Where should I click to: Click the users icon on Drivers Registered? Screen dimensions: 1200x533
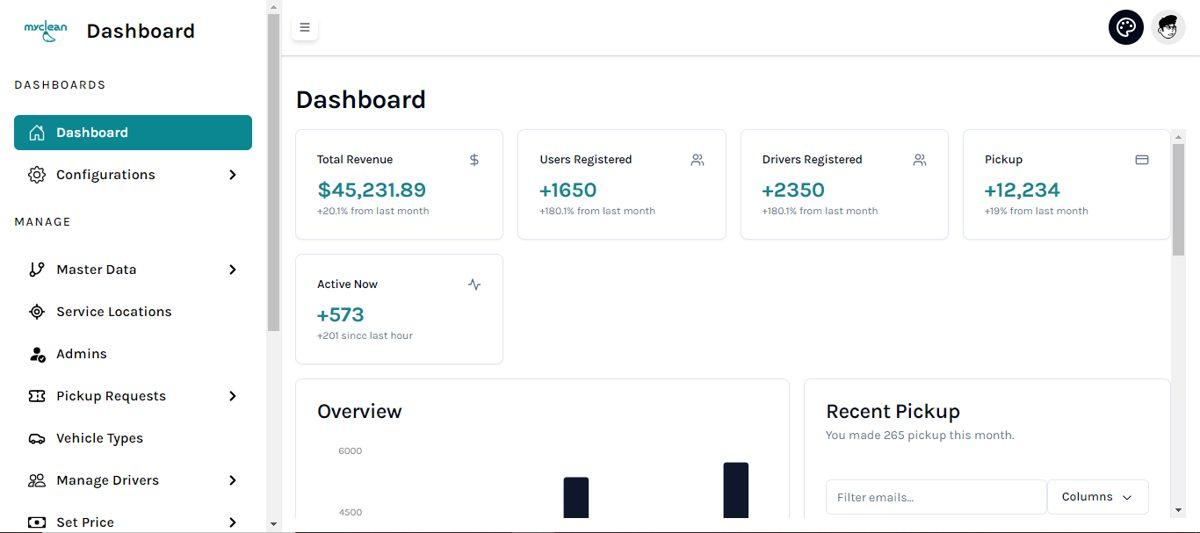click(920, 159)
